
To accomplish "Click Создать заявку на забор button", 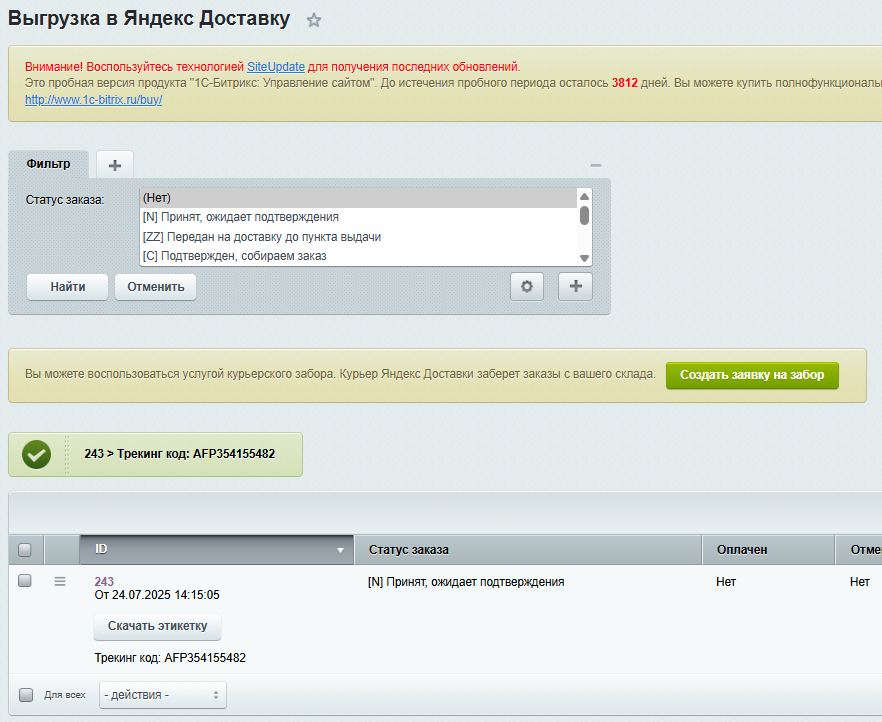I will click(x=752, y=375).
